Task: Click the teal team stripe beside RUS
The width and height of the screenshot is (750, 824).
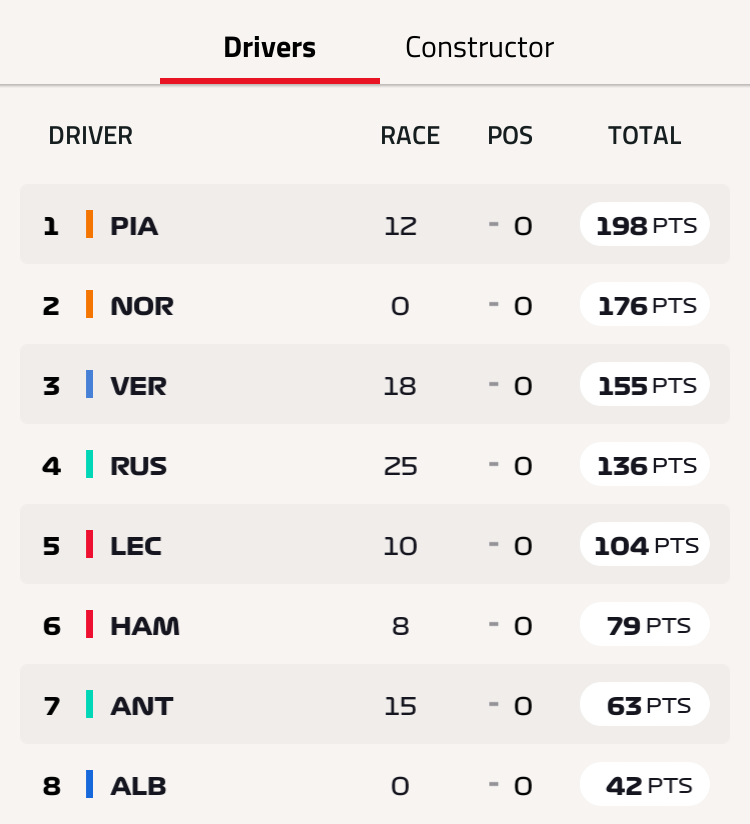Action: point(89,464)
